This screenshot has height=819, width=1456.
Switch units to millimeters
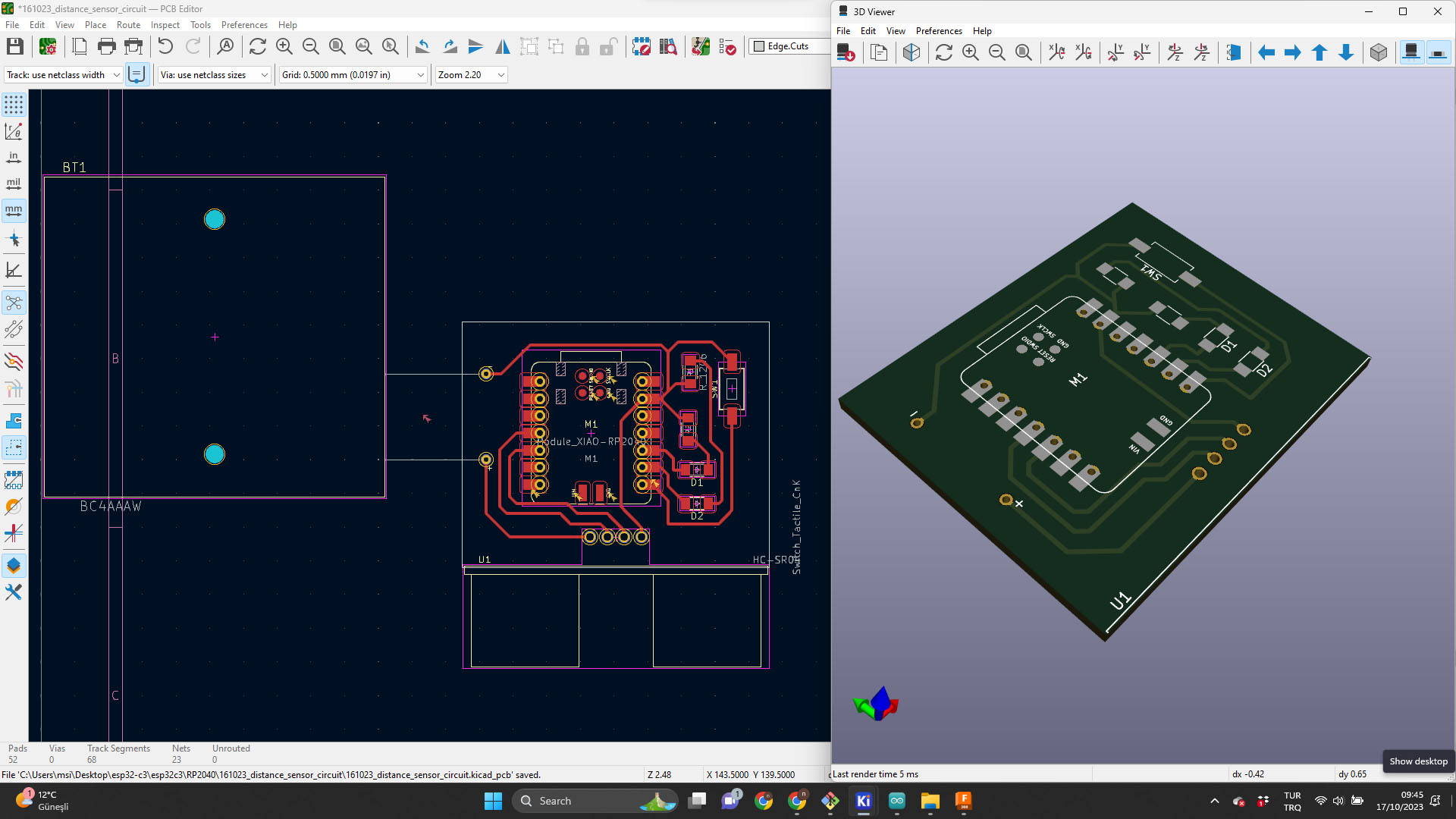tap(14, 210)
